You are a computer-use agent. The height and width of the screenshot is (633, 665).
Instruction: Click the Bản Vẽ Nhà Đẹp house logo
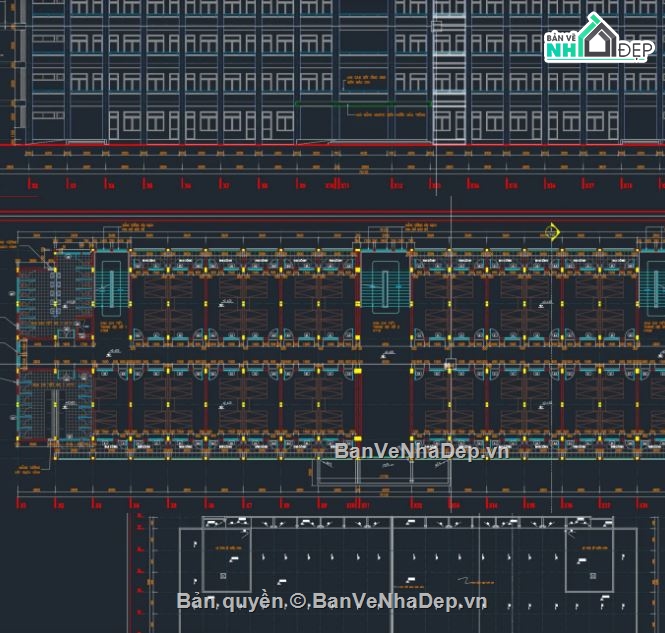click(597, 41)
